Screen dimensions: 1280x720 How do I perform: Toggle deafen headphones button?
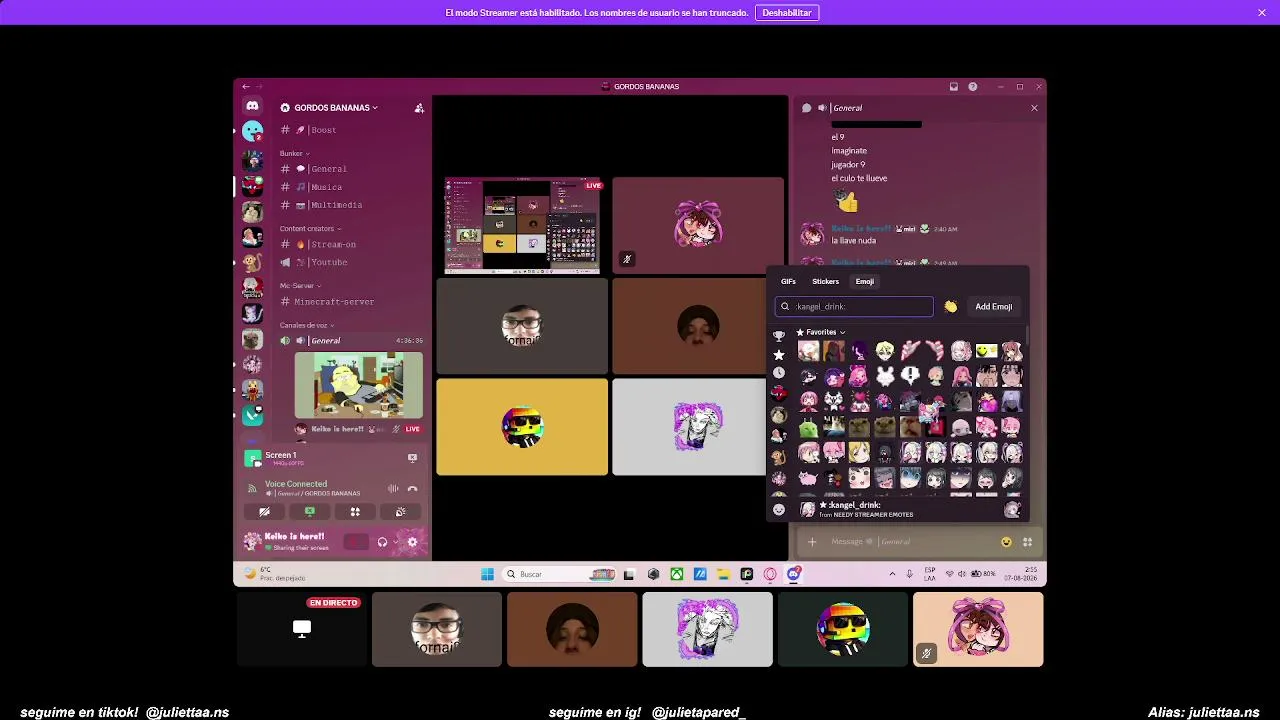[x=382, y=542]
